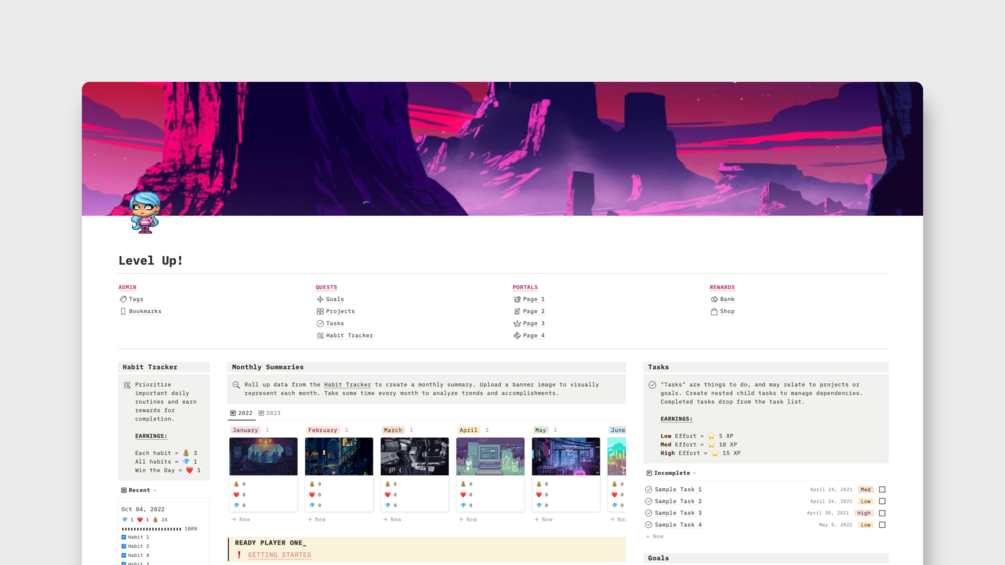Open the April summary card image
This screenshot has height=565, width=1005.
pyautogui.click(x=490, y=457)
